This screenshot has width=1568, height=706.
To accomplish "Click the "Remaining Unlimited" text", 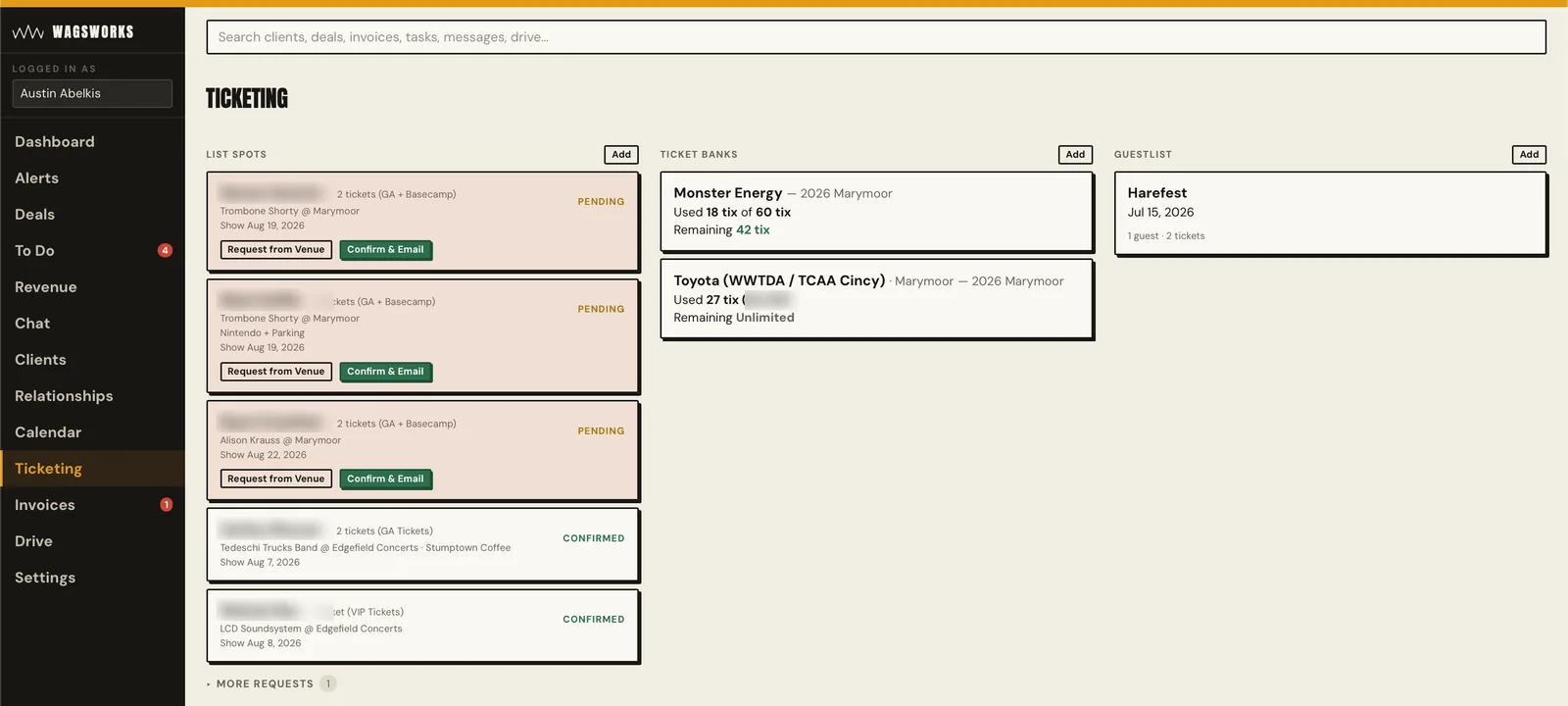I will [734, 318].
